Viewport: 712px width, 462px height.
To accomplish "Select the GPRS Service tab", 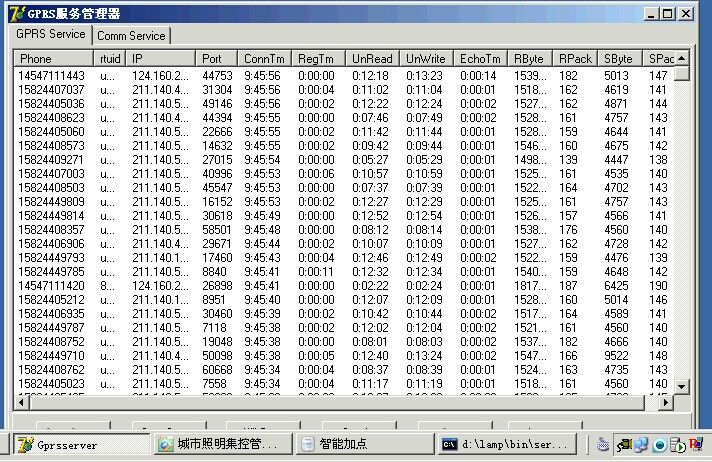I will tap(50, 34).
